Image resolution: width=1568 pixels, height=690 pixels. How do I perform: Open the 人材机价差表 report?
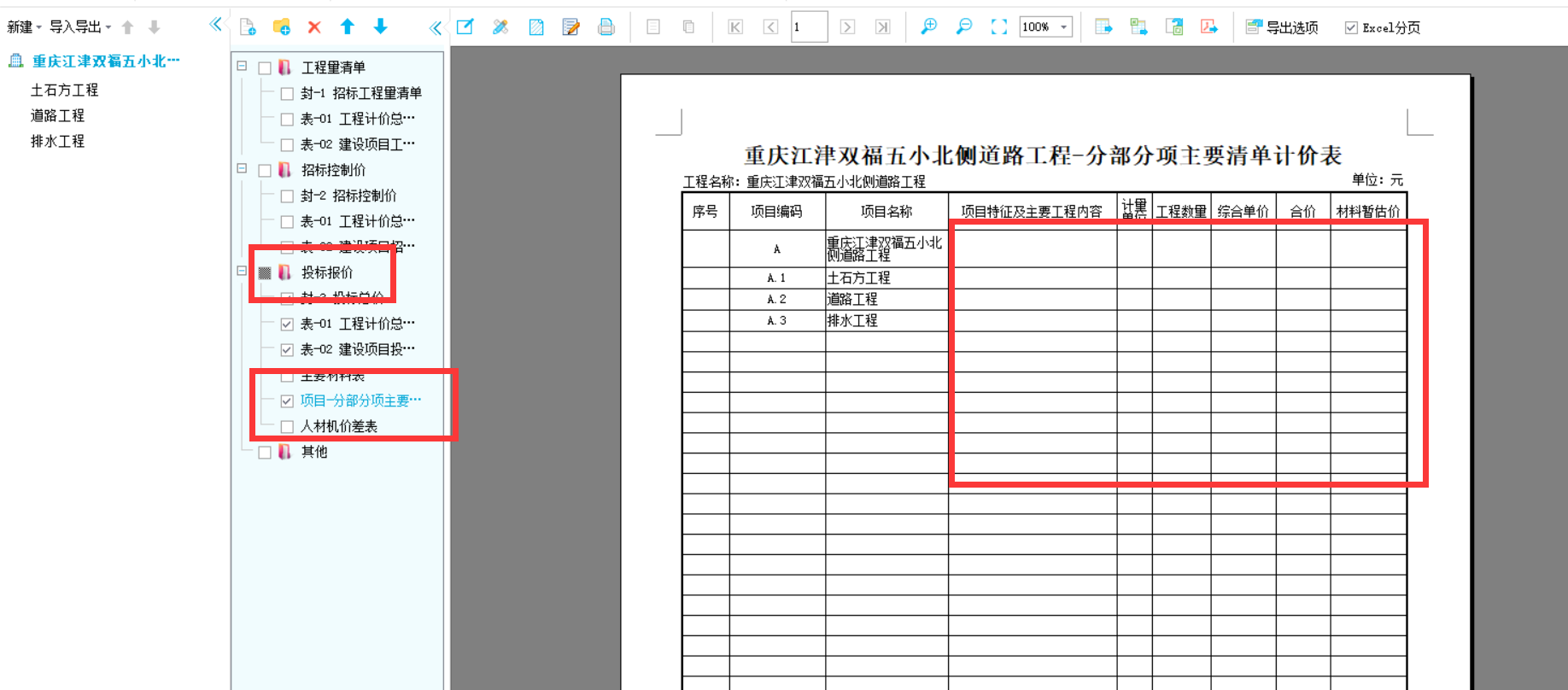338,426
